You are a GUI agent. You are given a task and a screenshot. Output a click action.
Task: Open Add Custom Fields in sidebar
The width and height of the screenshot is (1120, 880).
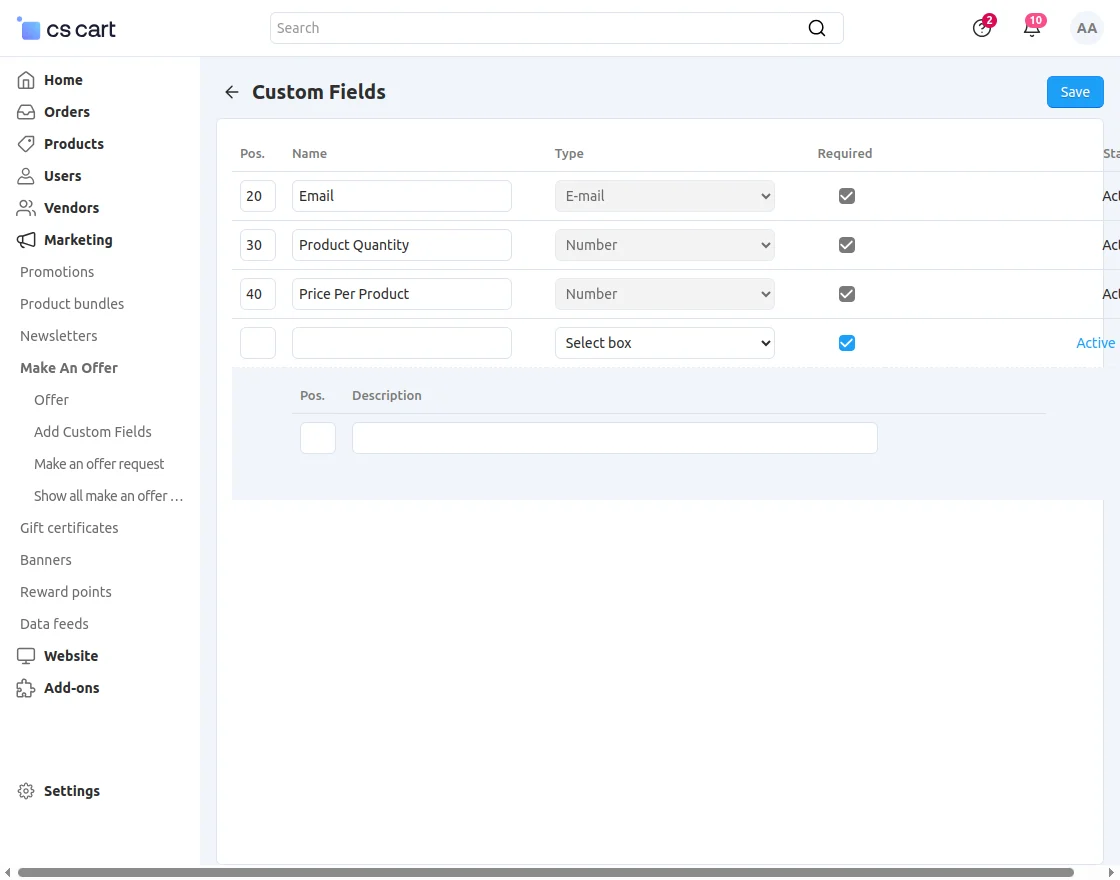[x=93, y=432]
